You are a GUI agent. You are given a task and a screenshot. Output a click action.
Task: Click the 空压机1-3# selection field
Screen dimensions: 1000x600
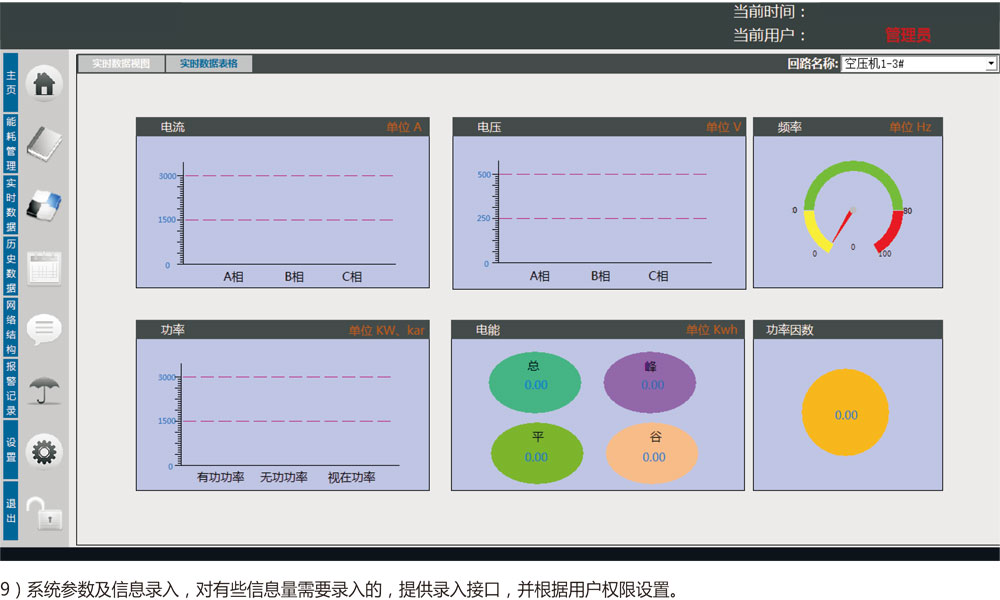[x=912, y=64]
